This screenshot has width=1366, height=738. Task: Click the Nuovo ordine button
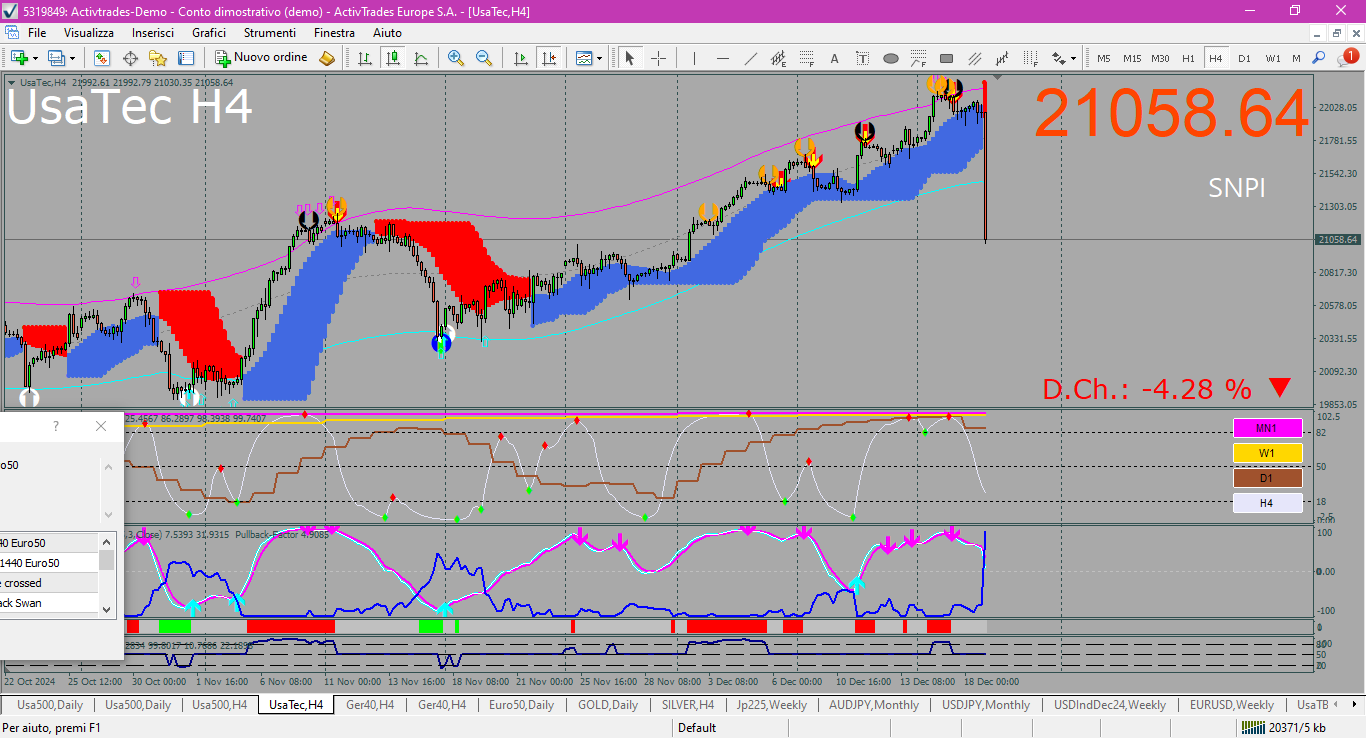pos(261,58)
